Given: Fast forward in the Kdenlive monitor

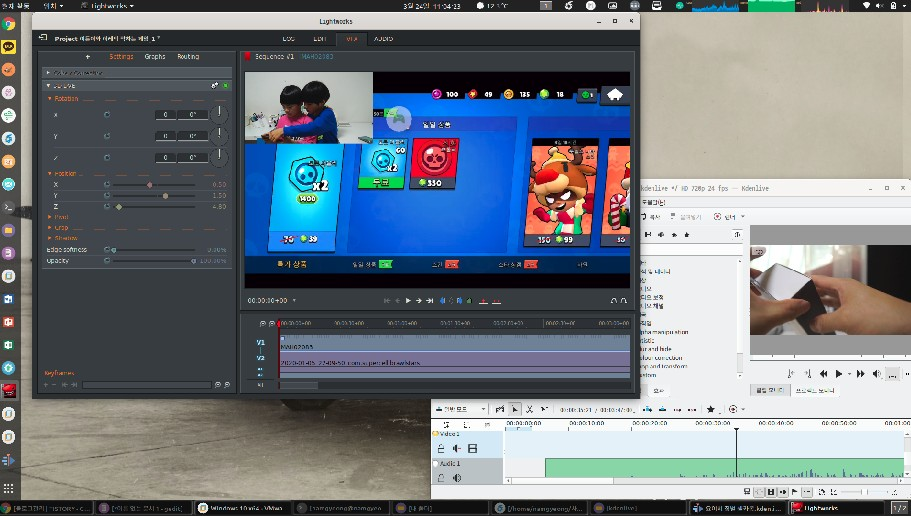Looking at the screenshot, I should point(860,374).
